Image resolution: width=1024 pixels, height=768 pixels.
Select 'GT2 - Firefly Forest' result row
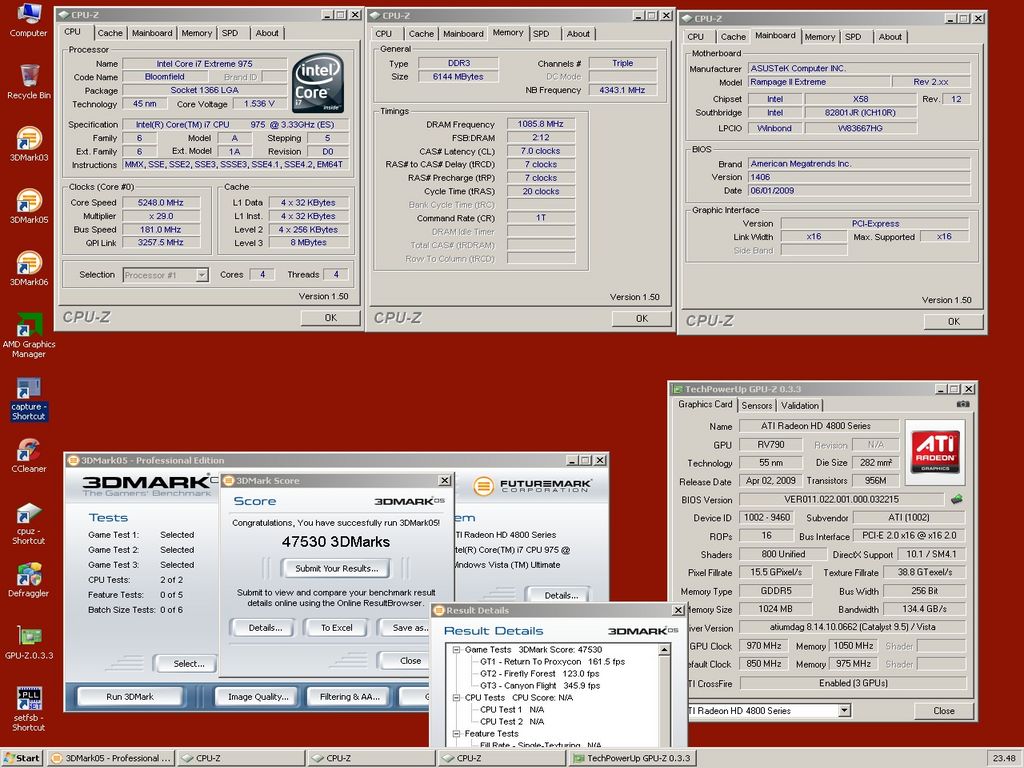[540, 673]
